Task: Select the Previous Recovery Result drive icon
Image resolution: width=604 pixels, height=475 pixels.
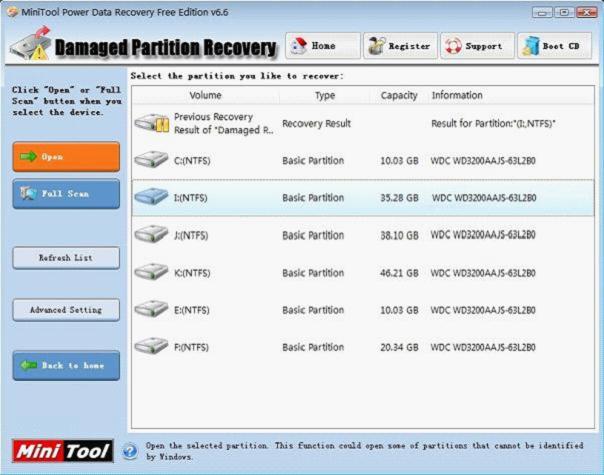Action: point(152,123)
